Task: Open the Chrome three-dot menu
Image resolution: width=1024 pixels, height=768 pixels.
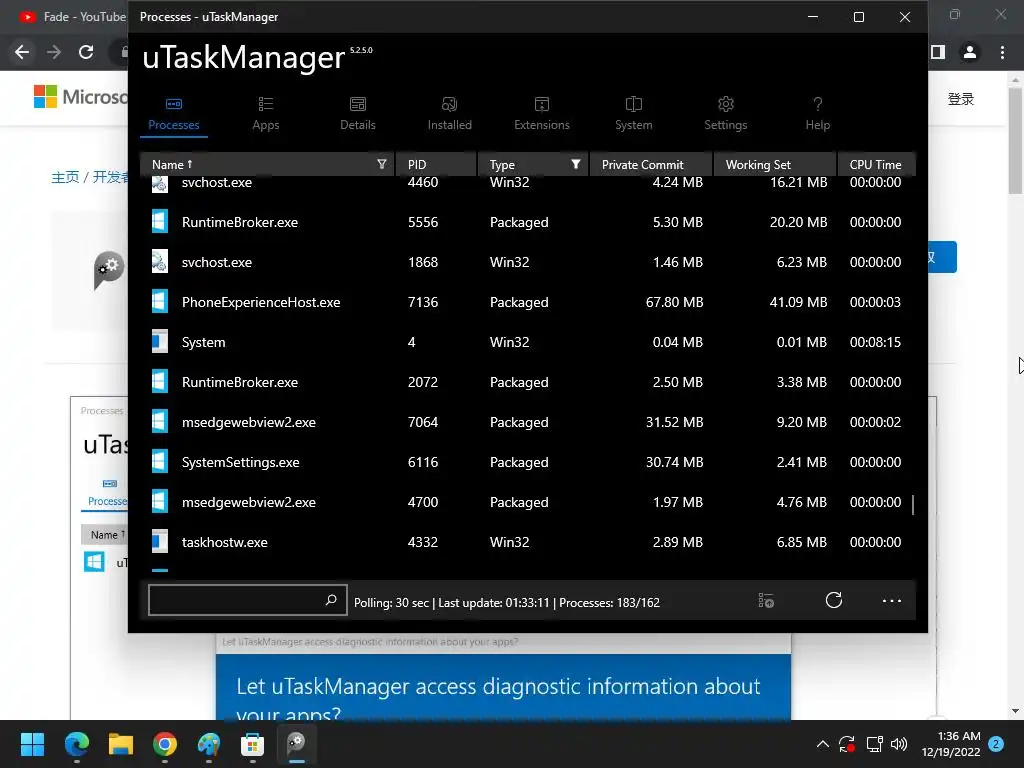Action: coord(1002,52)
